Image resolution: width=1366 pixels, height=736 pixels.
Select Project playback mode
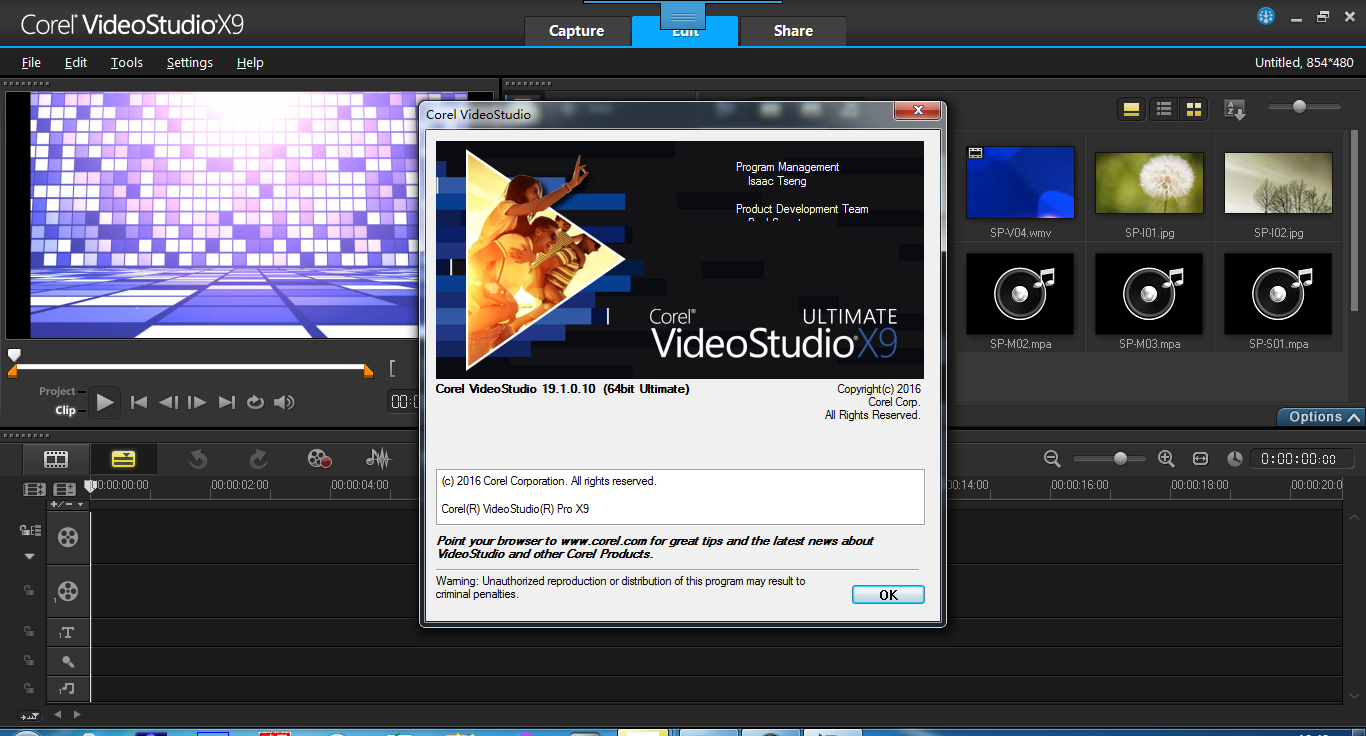57,391
